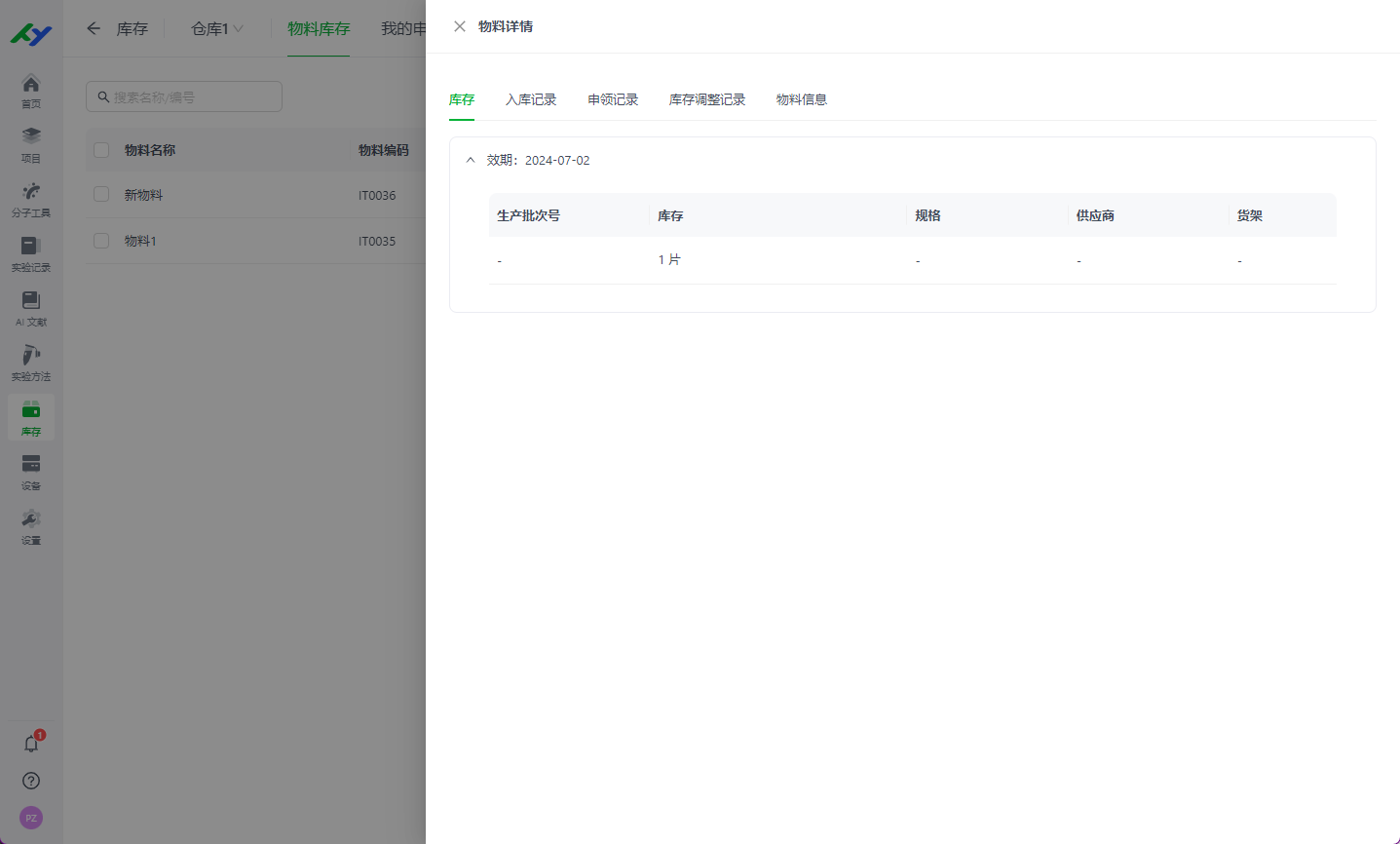The height and width of the screenshot is (844, 1400).
Task: Open the 设备 equipment section
Action: 30,475
